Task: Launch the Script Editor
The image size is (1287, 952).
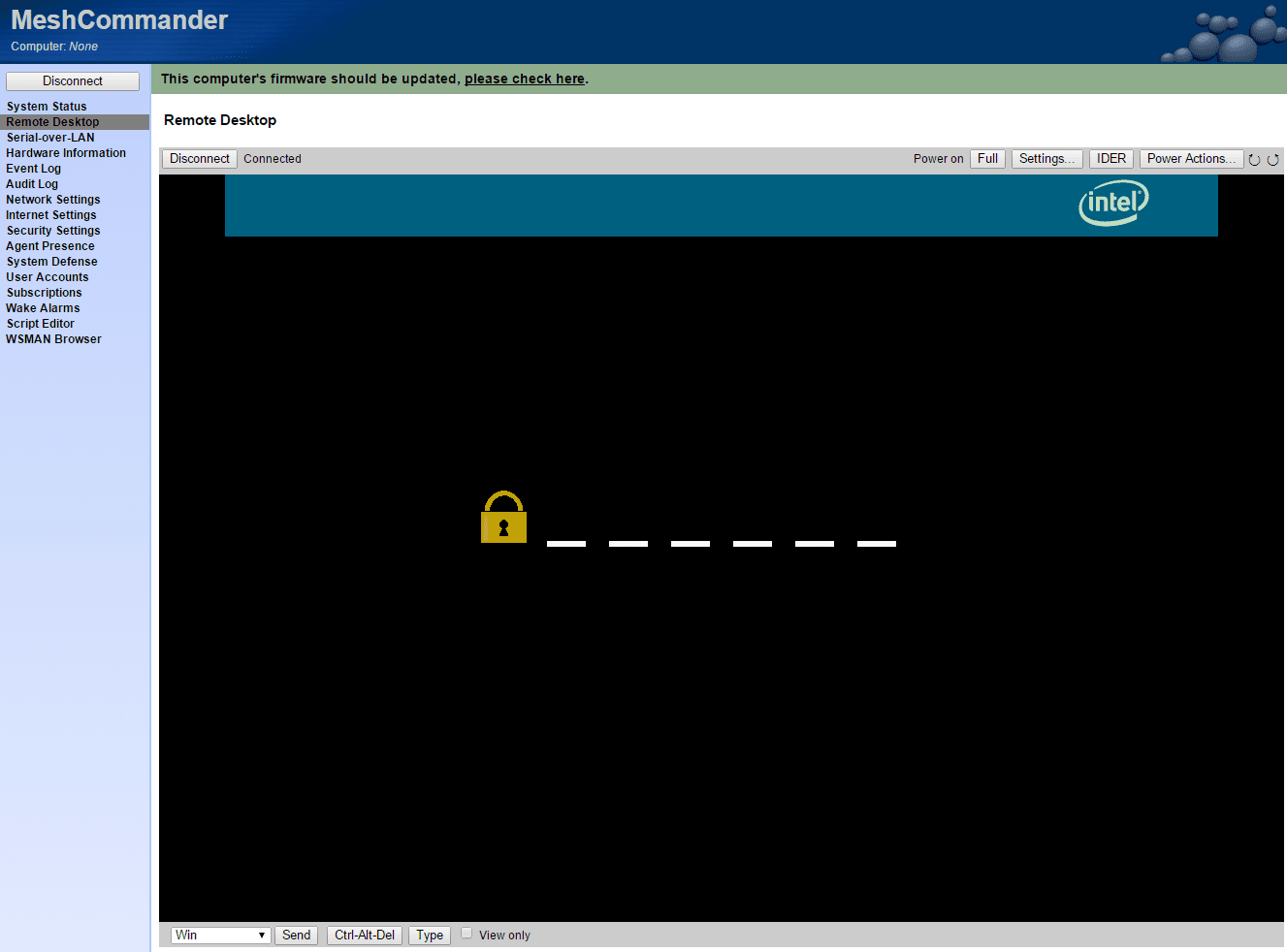Action: pyautogui.click(x=41, y=324)
